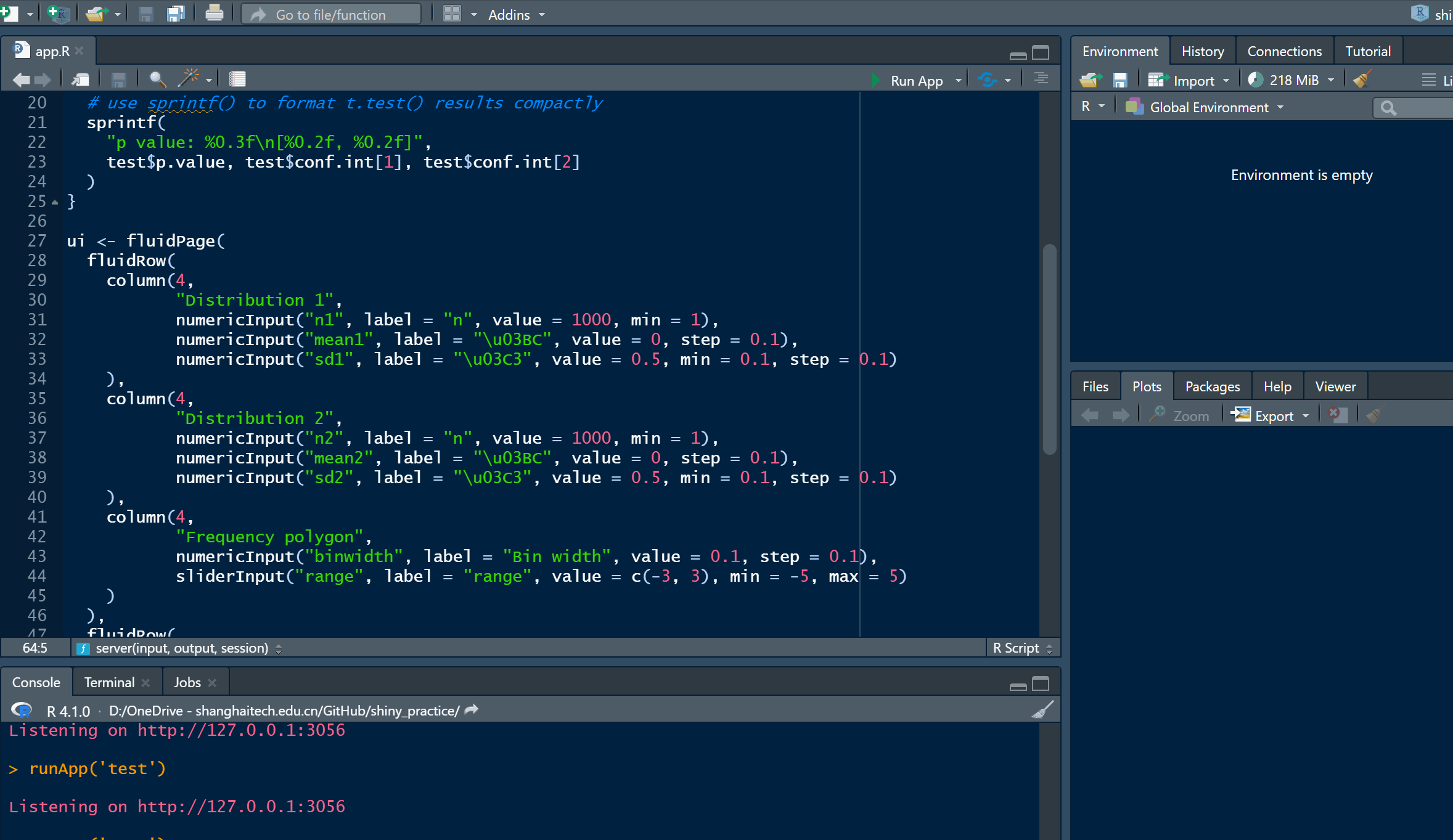Open the Run App options dropdown arrow
This screenshot has height=840, width=1453.
pyautogui.click(x=958, y=81)
